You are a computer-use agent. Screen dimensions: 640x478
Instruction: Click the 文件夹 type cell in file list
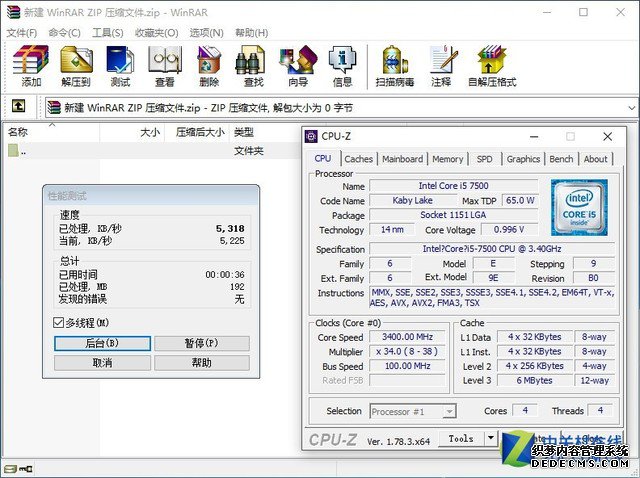(249, 151)
